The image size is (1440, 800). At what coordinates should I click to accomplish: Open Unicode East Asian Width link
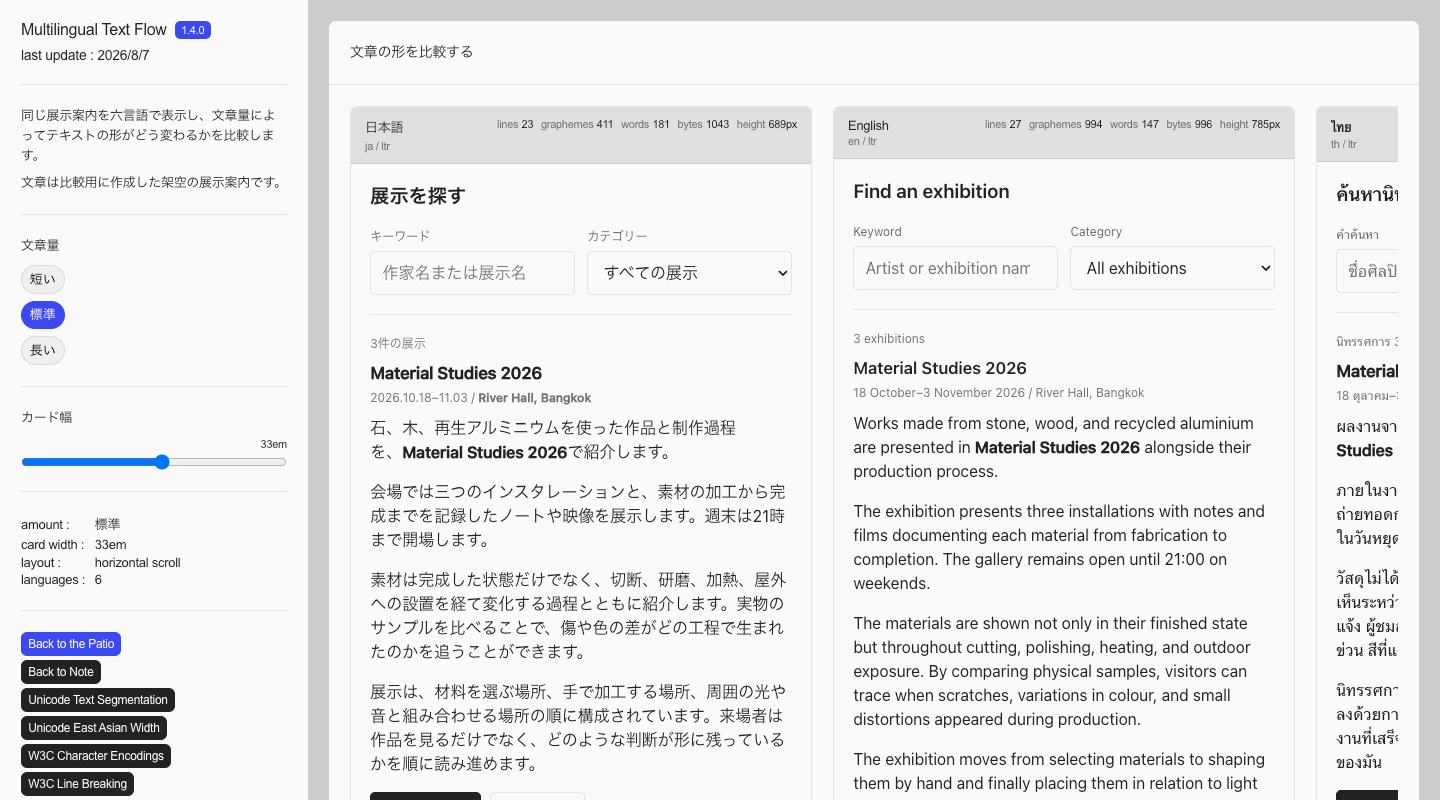[94, 728]
